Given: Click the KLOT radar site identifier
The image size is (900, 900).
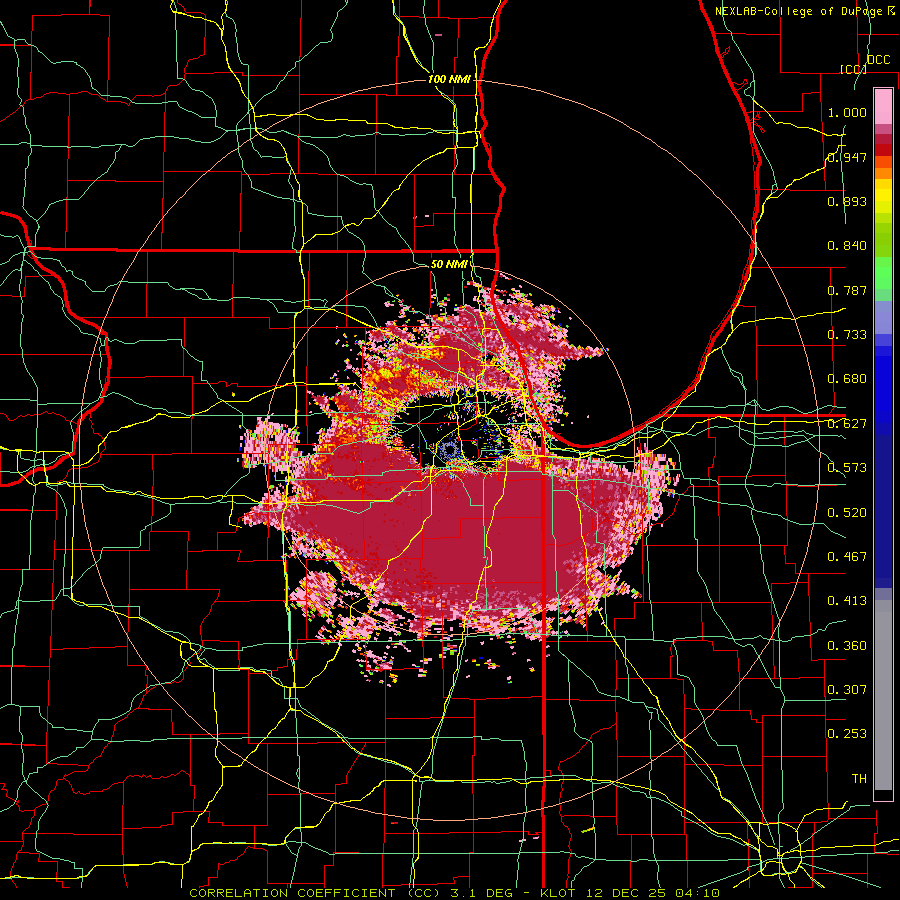Looking at the screenshot, I should pyautogui.click(x=558, y=893).
